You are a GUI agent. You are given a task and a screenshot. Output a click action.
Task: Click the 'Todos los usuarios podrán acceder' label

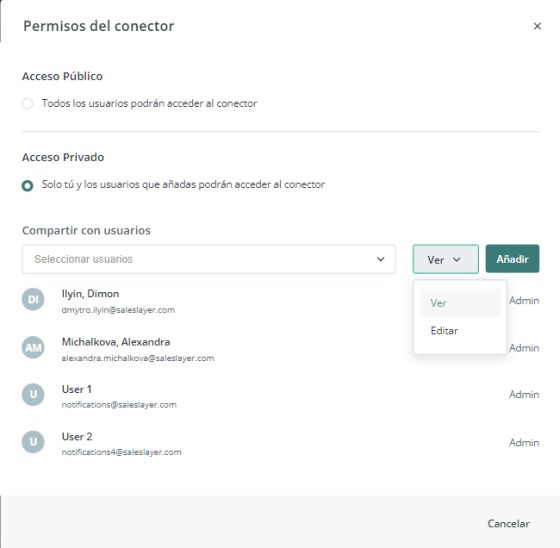(149, 104)
